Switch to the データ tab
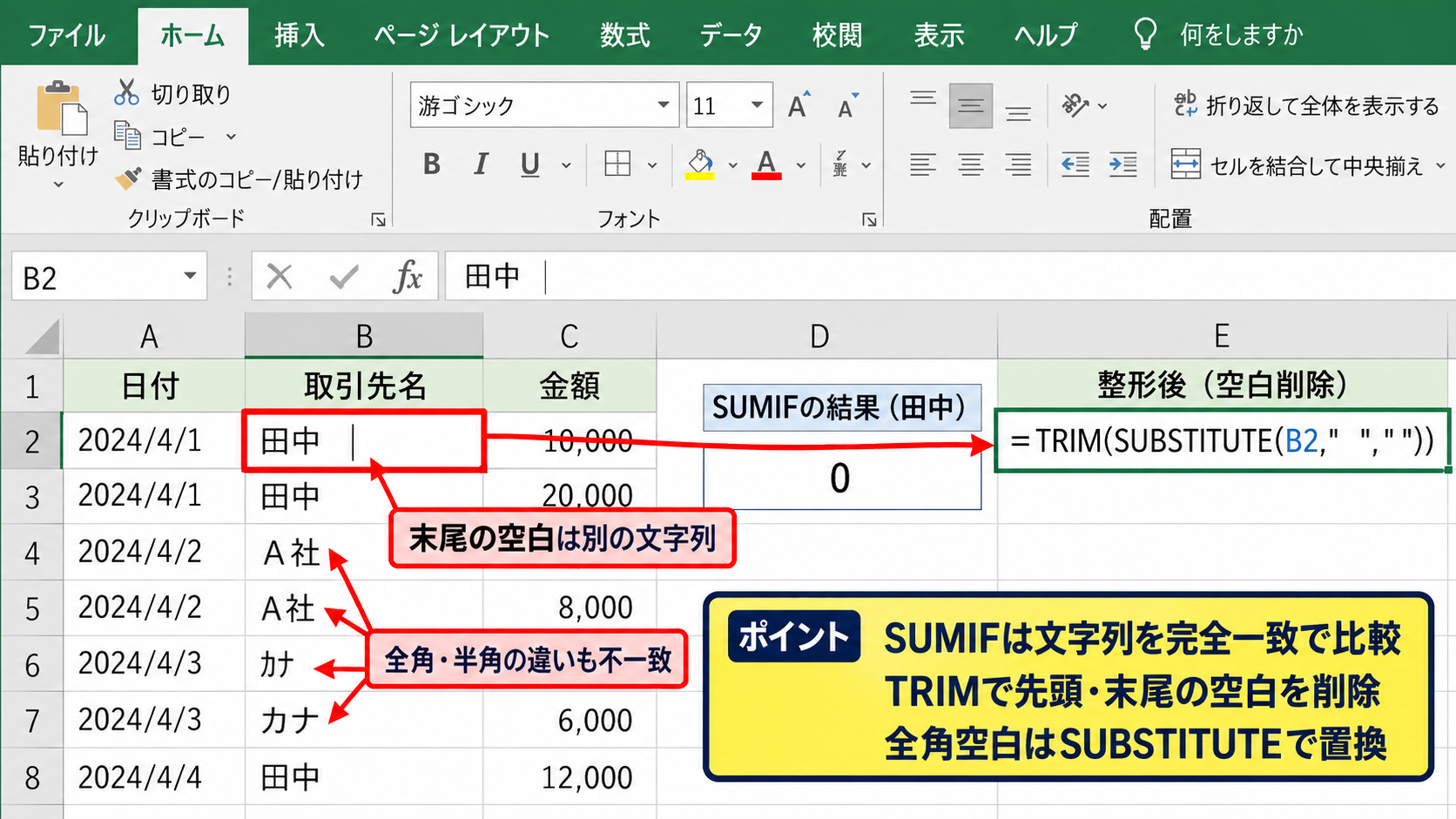This screenshot has height=819, width=1456. point(731,35)
